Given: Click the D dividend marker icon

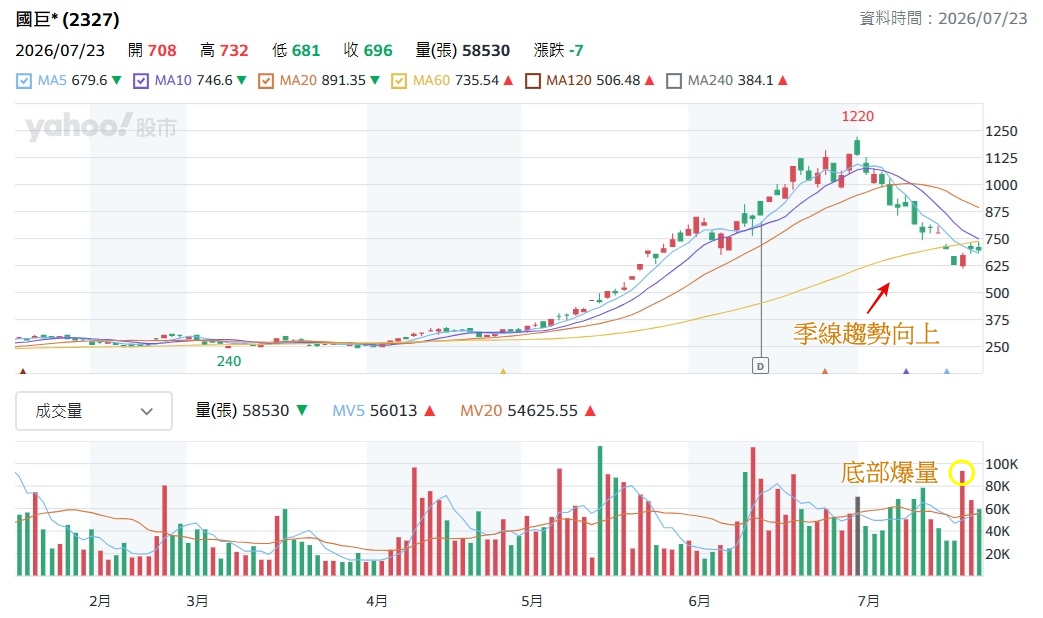Looking at the screenshot, I should coord(760,366).
